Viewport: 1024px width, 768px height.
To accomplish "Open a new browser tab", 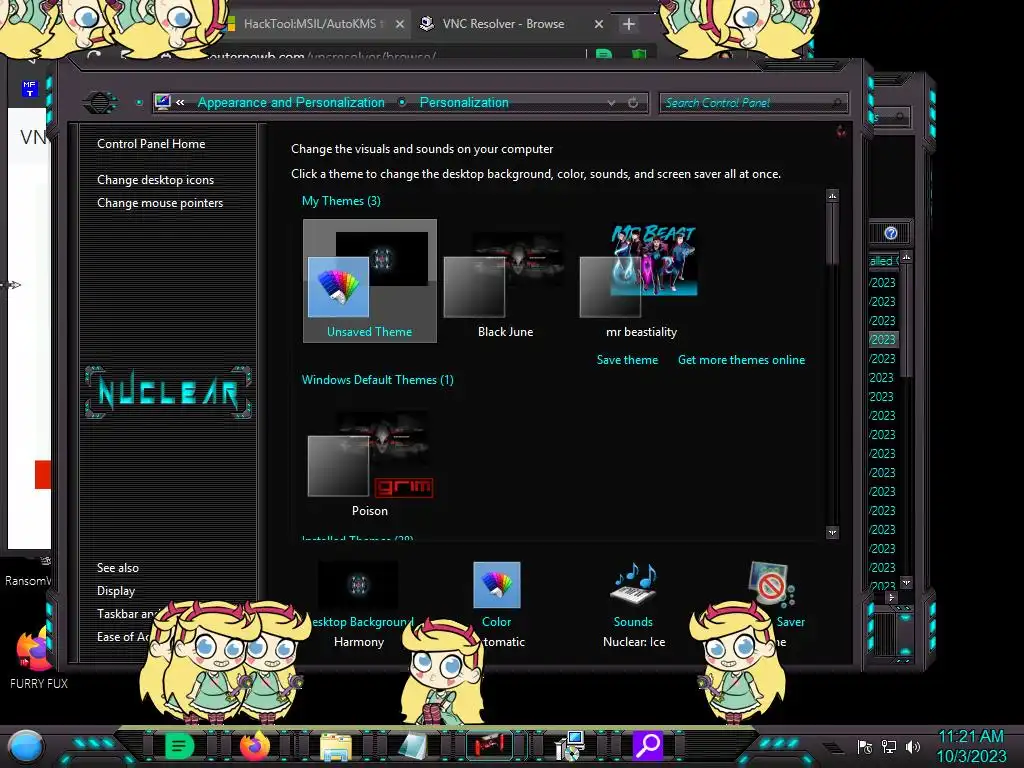I will click(x=628, y=24).
